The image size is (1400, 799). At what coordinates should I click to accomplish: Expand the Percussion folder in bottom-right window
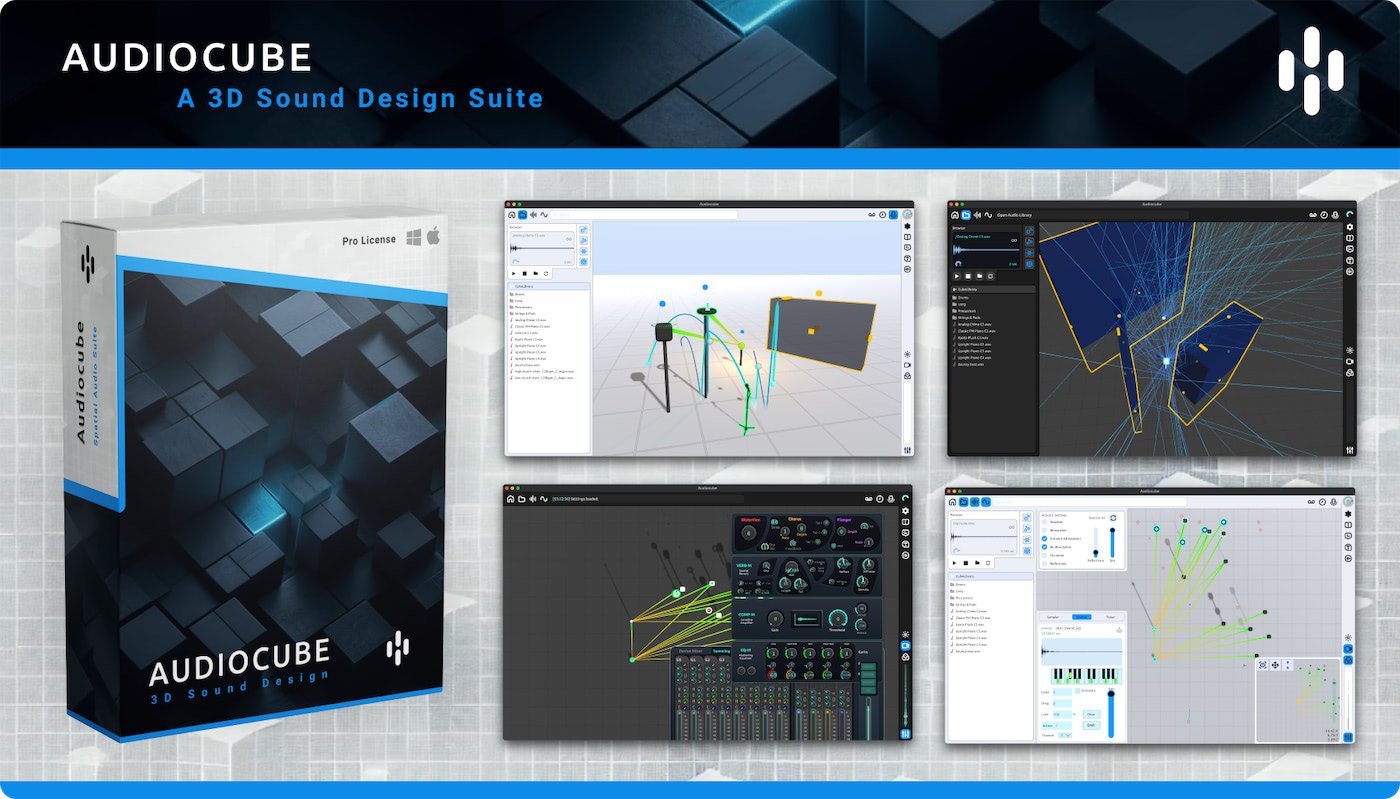coord(961,598)
